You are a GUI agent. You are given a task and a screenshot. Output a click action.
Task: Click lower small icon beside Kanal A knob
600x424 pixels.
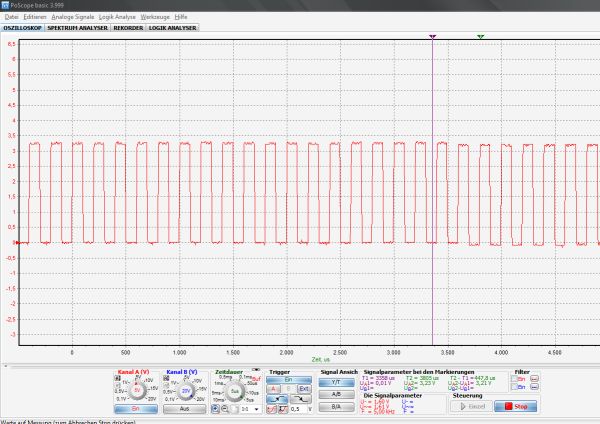coord(117,385)
